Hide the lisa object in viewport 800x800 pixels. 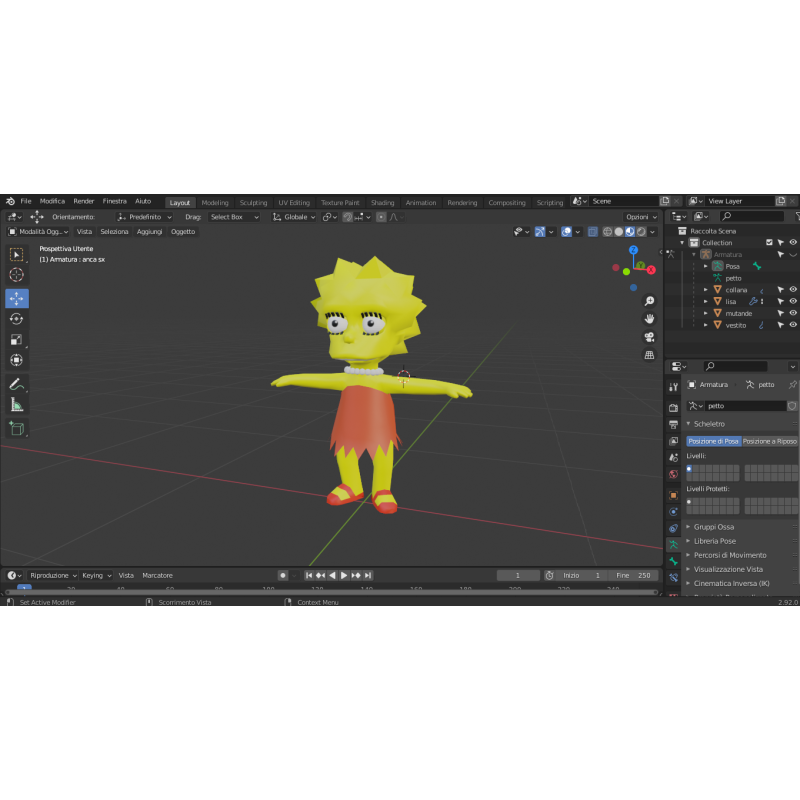793,301
